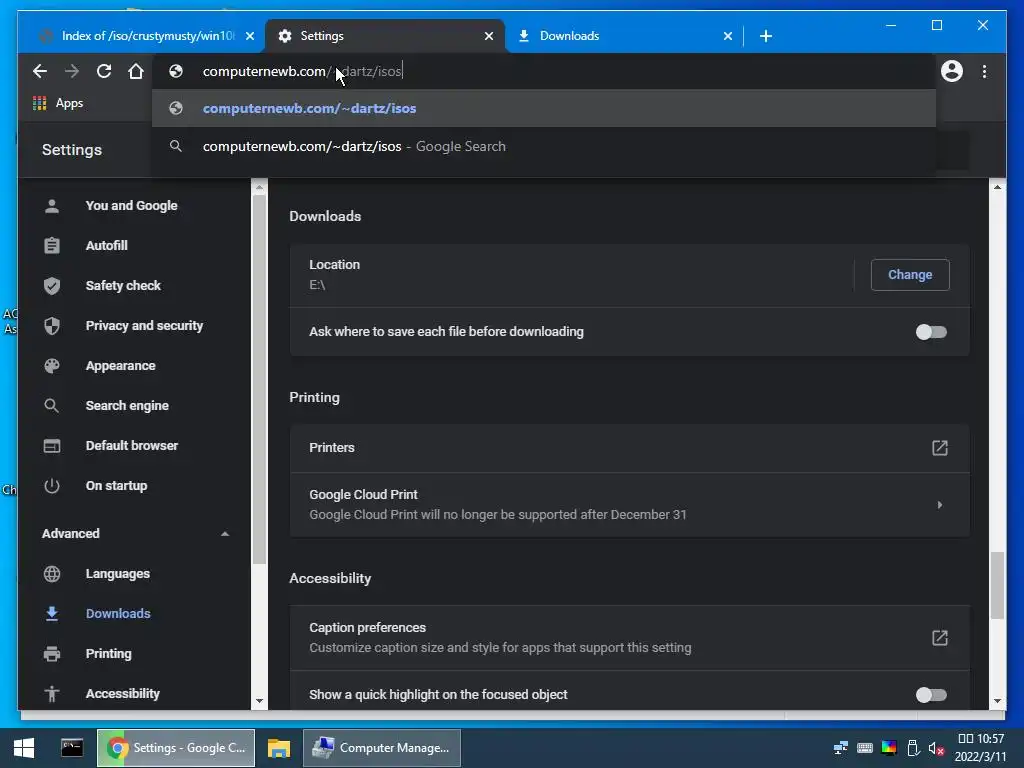
Task: Open You and Google settings
Action: (131, 206)
